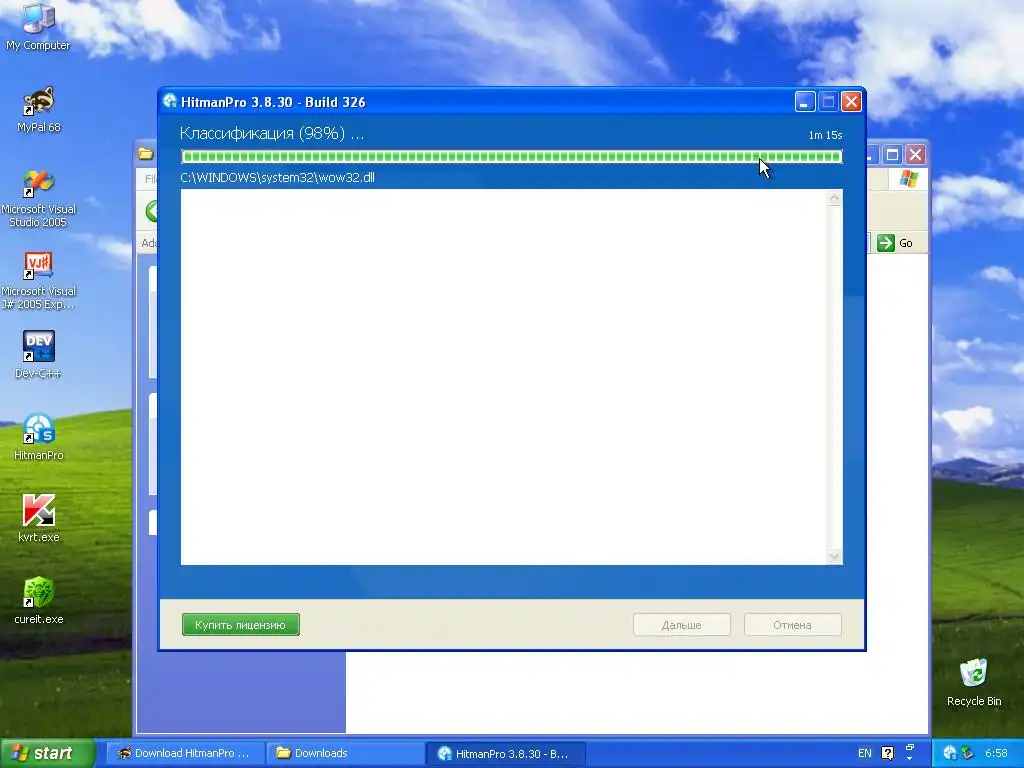Open the Start menu
The image size is (1024, 768).
point(47,753)
